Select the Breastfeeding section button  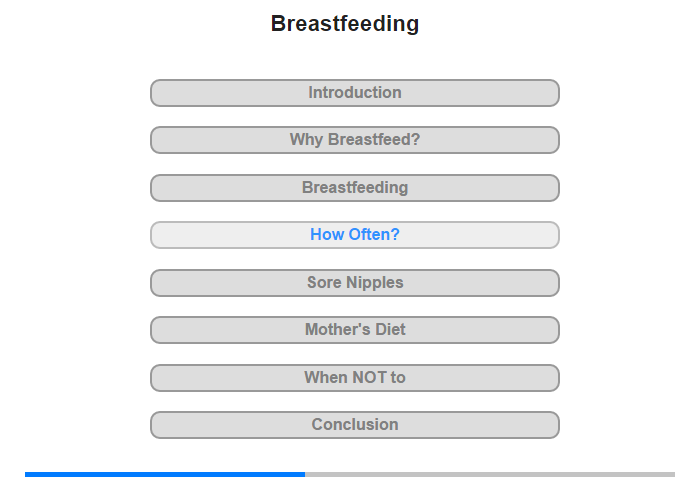click(x=354, y=188)
